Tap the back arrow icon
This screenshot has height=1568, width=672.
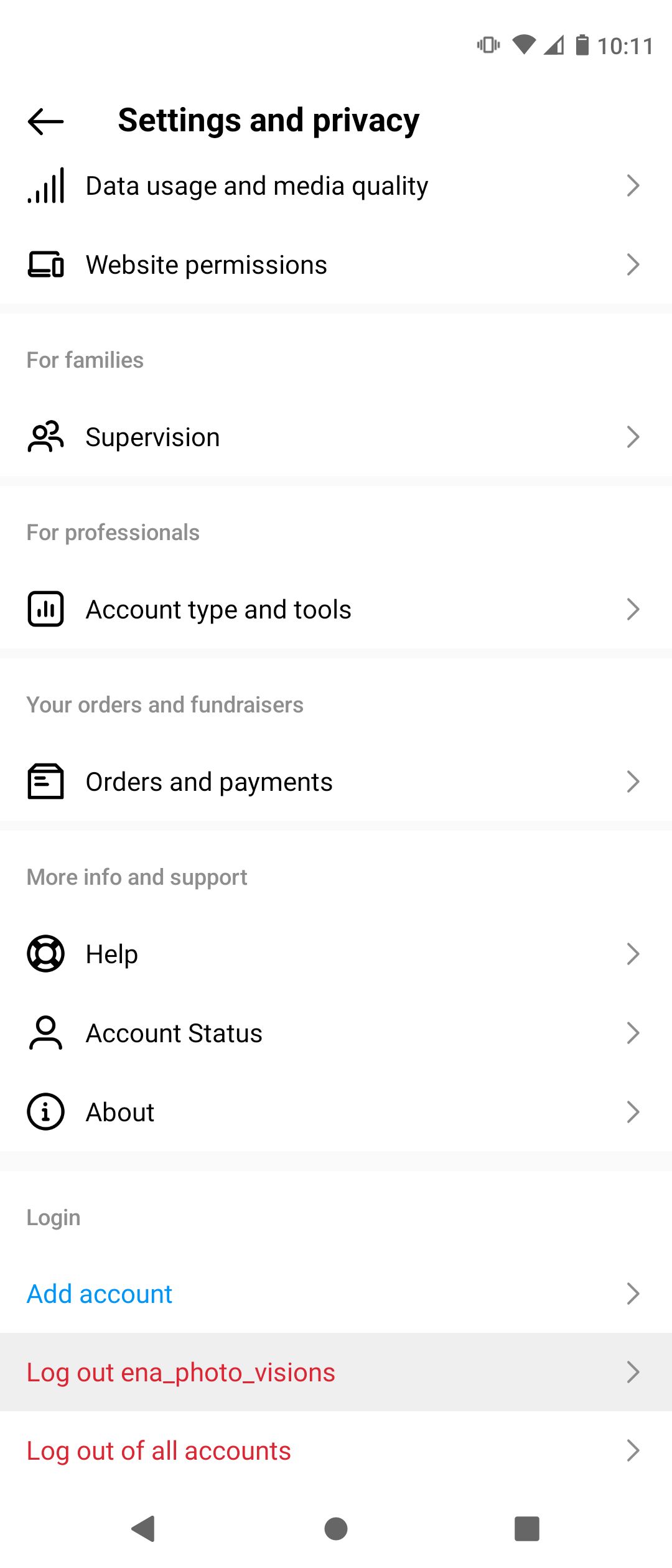point(45,121)
